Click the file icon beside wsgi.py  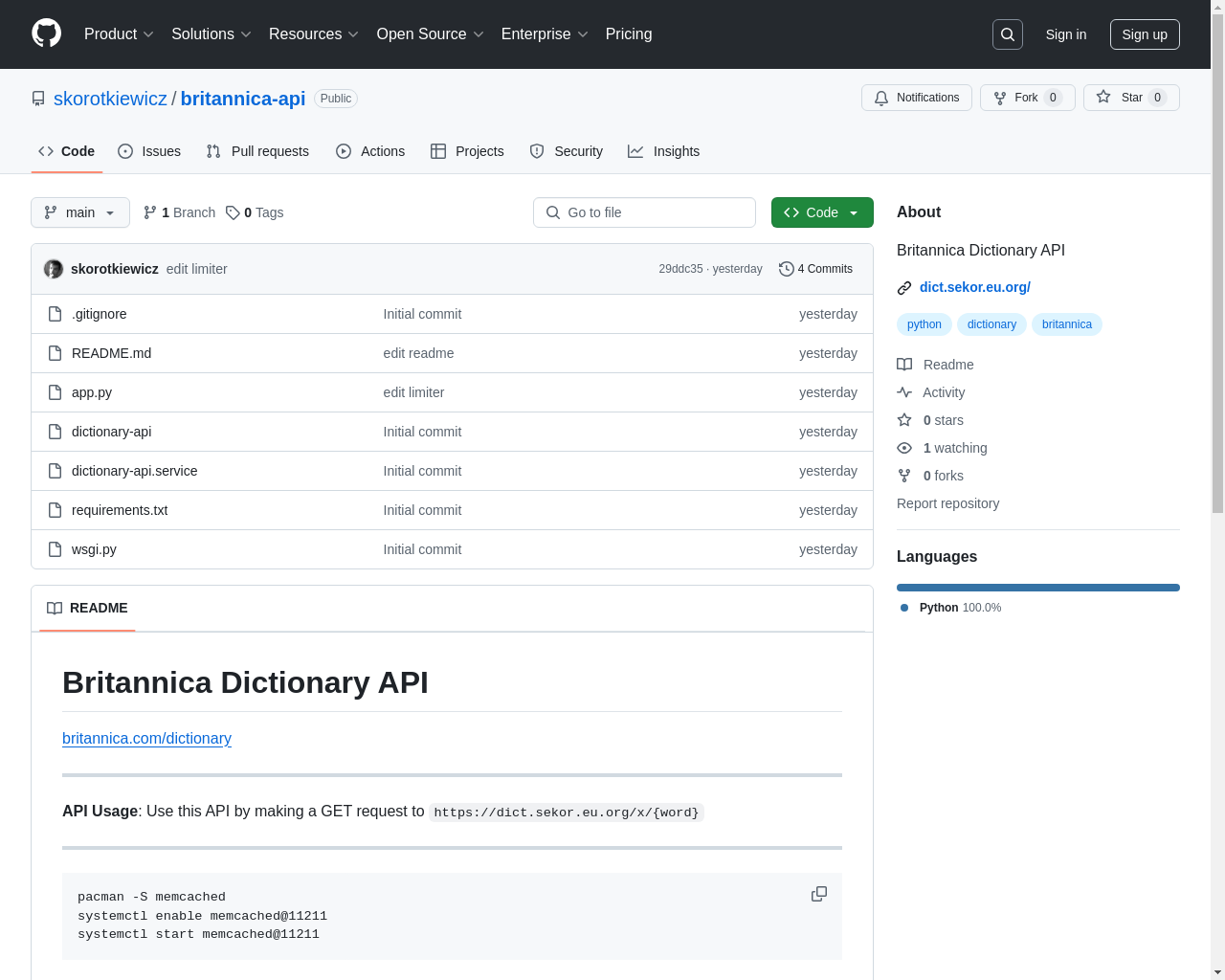tap(56, 549)
